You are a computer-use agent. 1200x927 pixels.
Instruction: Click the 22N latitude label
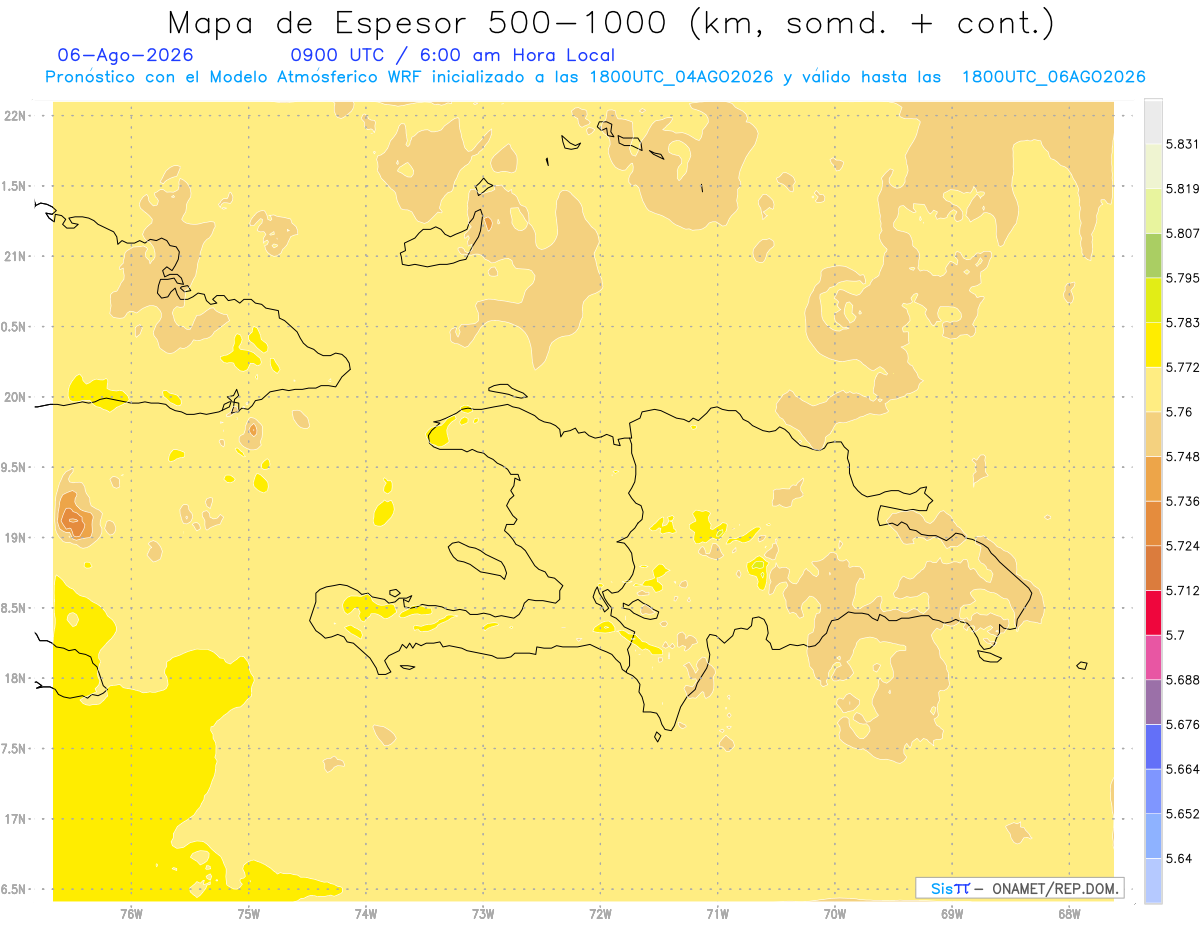coord(16,116)
